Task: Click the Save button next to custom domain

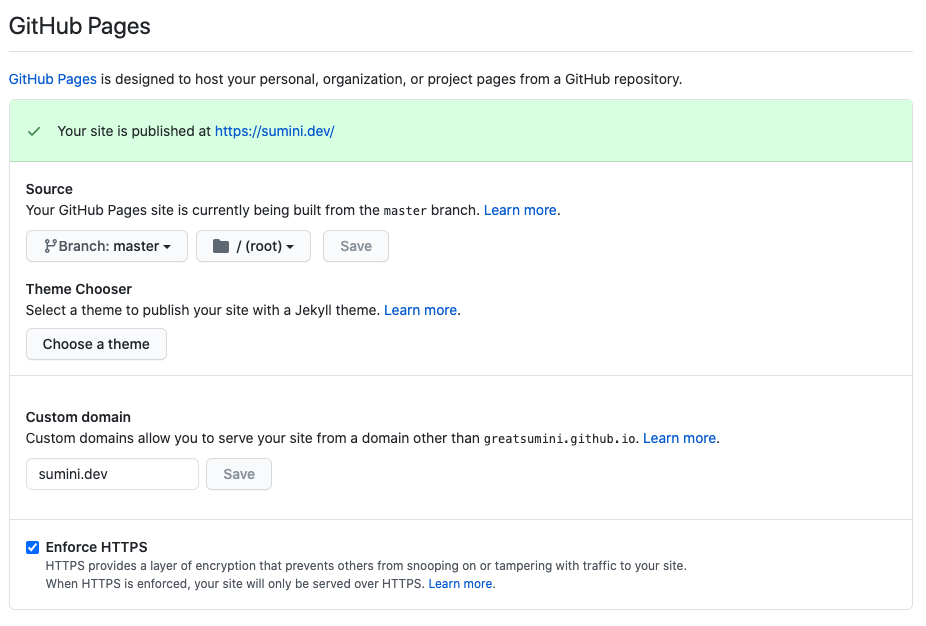Action: [x=238, y=474]
